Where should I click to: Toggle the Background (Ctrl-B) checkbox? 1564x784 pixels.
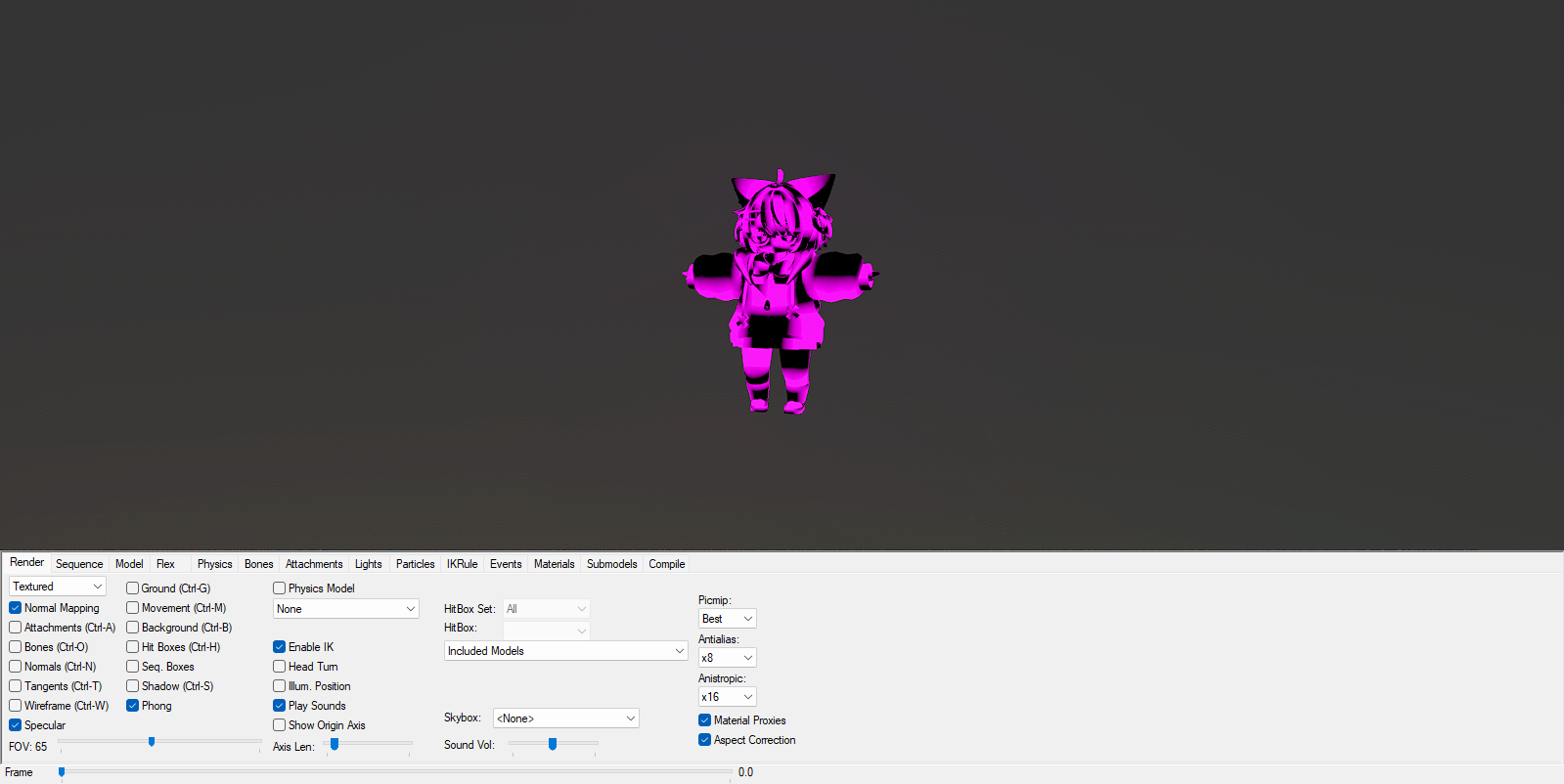(x=133, y=628)
